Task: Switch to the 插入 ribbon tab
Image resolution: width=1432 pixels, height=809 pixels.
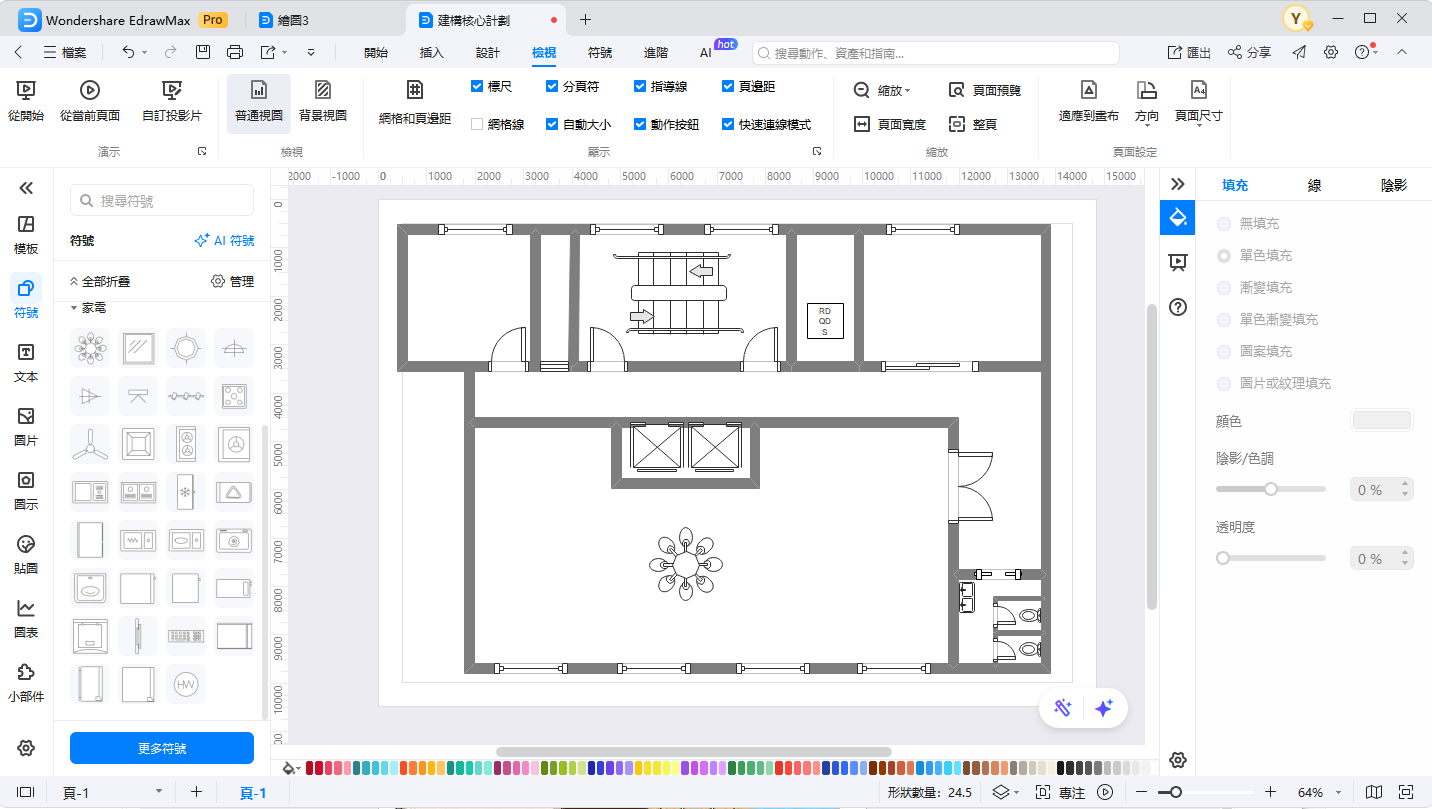Action: [x=432, y=53]
